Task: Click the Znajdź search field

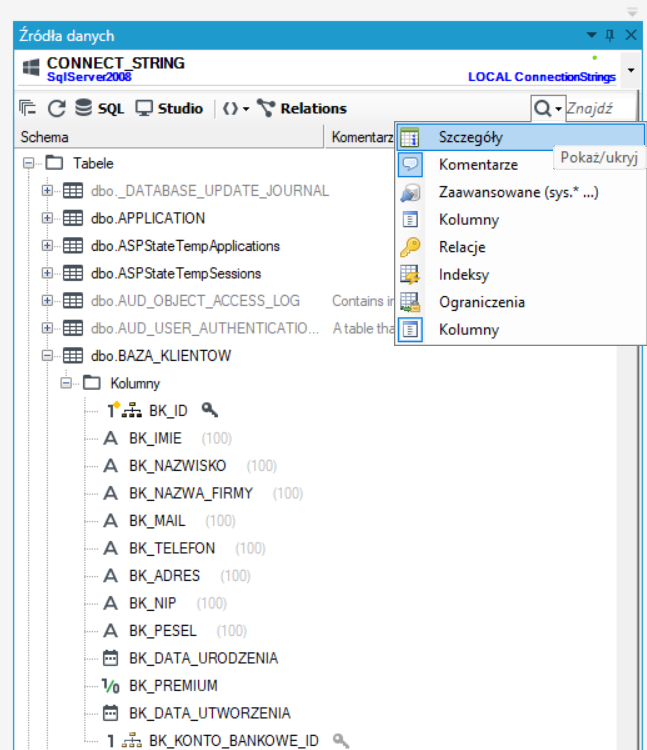Action: [600, 109]
